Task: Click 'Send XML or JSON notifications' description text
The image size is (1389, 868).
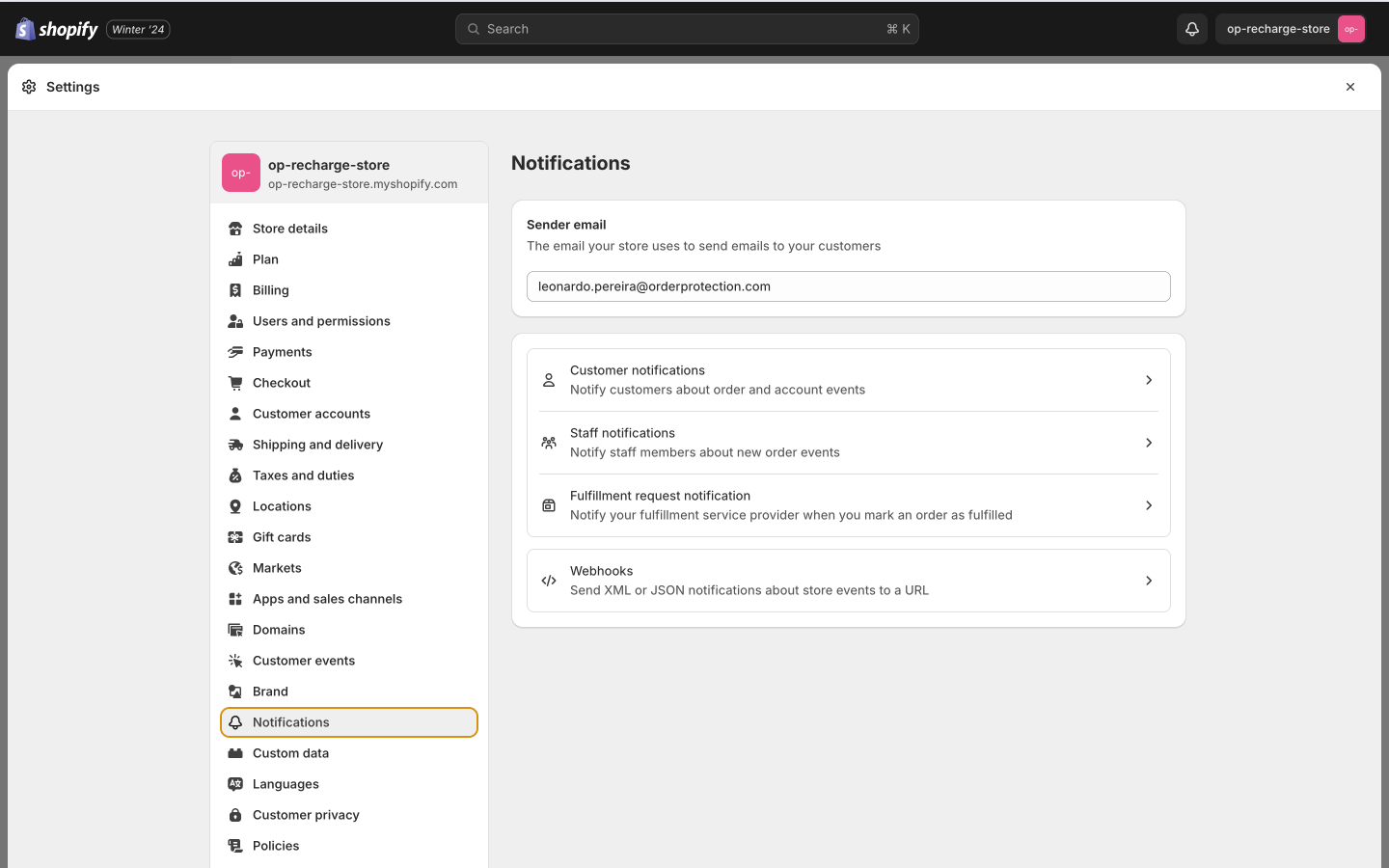Action: (749, 590)
